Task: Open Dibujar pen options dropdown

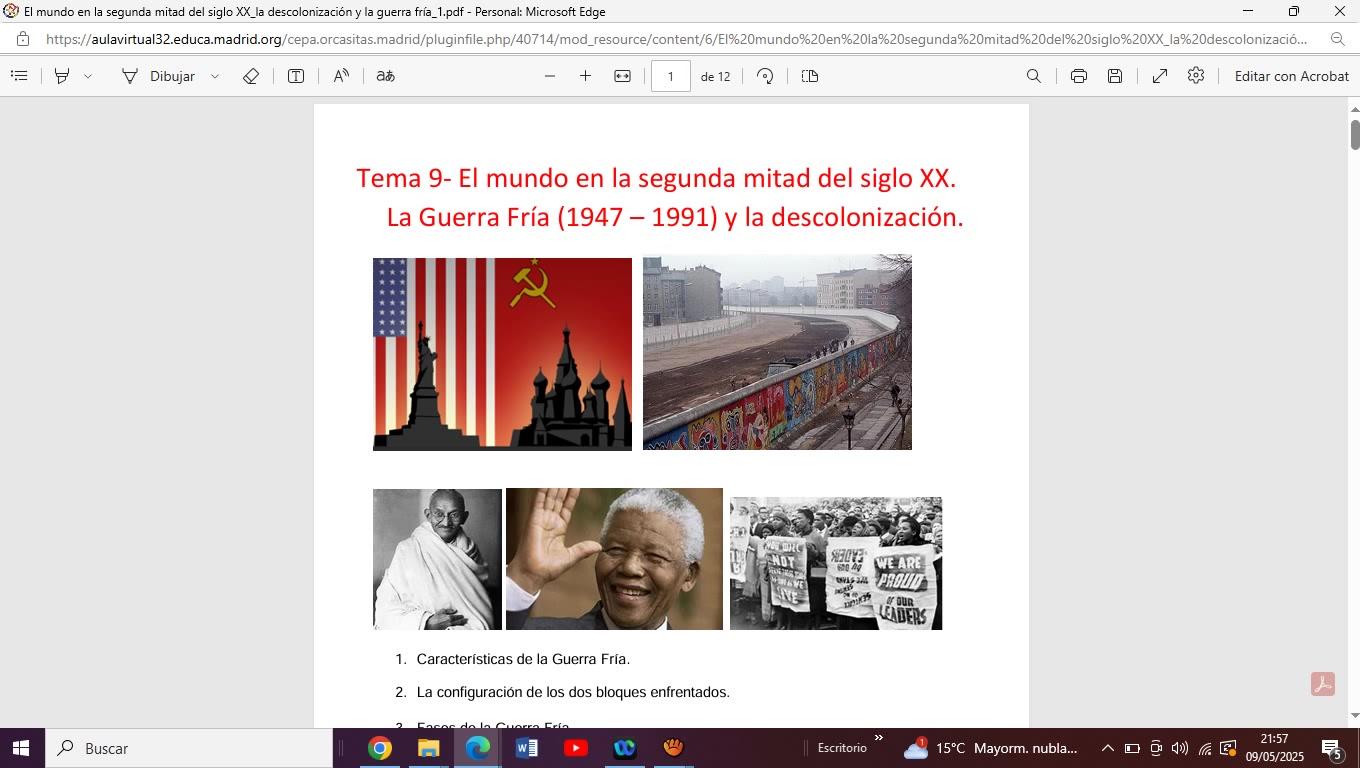Action: [214, 76]
